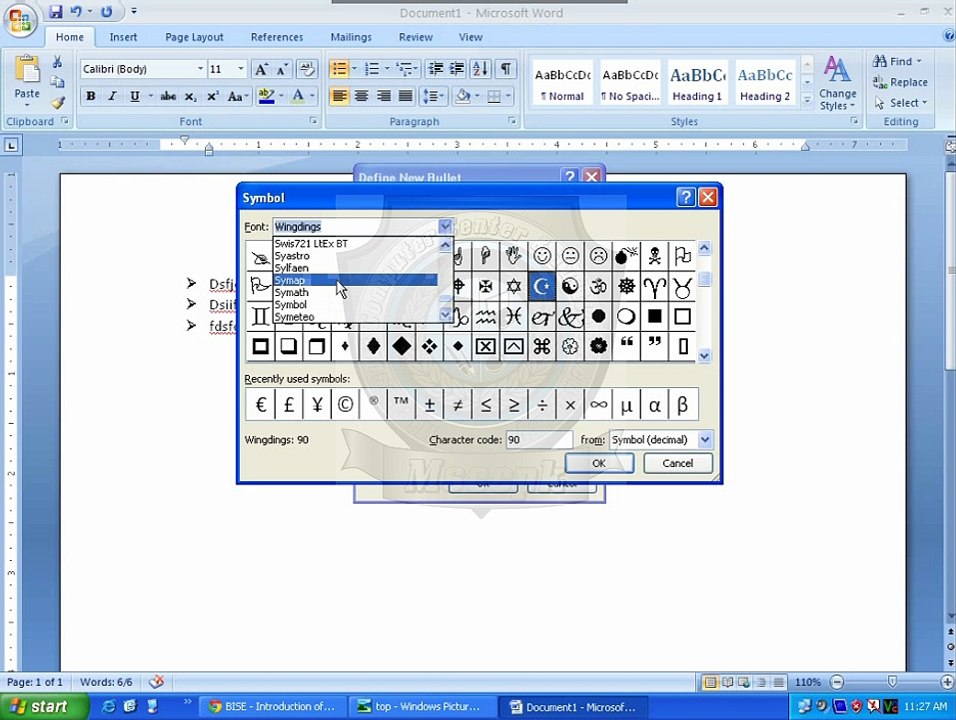Click Cancel in the Symbol dialog
Image resolution: width=956 pixels, height=720 pixels.
[x=677, y=463]
